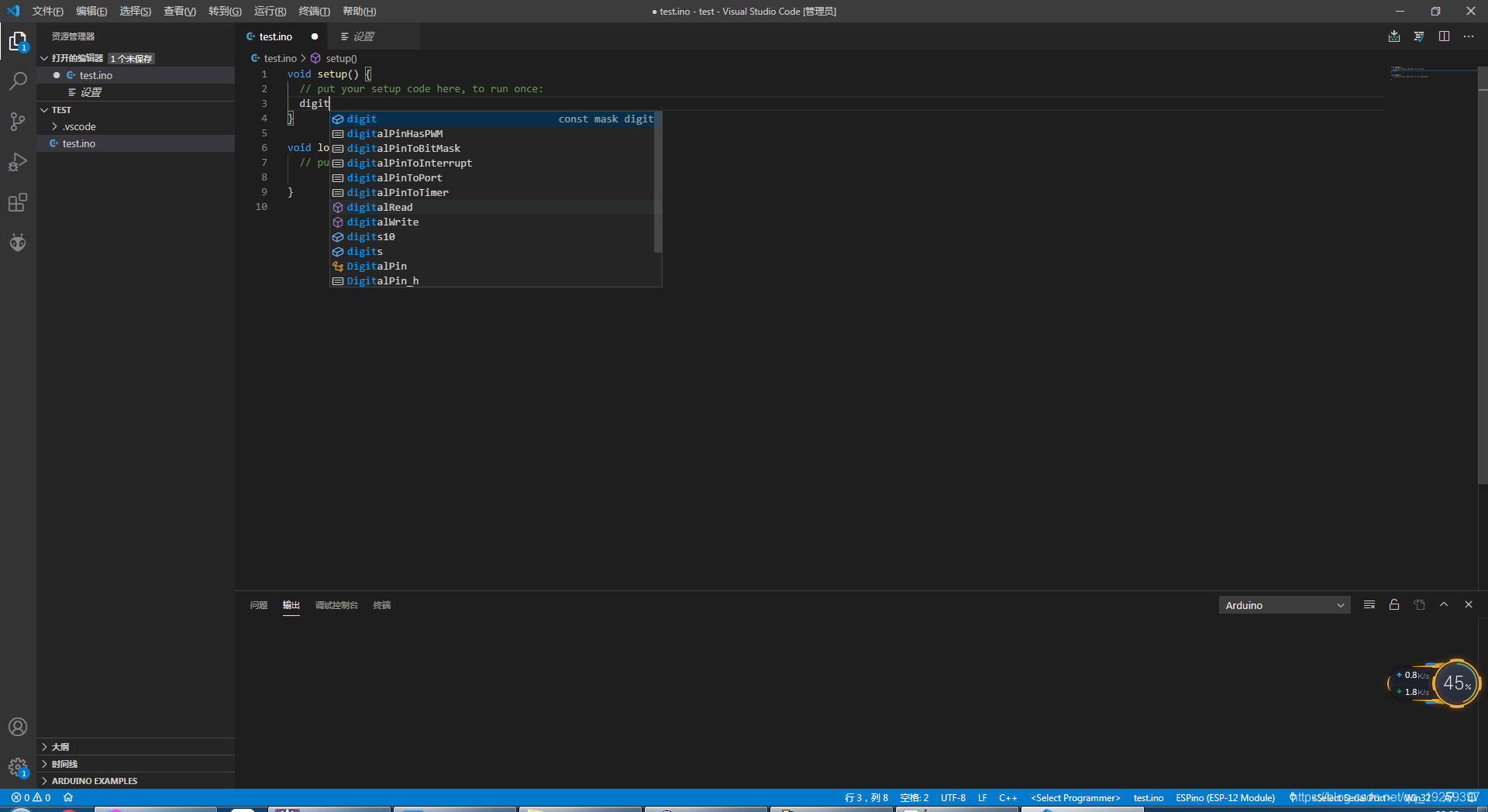This screenshot has width=1488, height=812.
Task: Choose digitalRead from autocomplete list
Action: click(493, 207)
